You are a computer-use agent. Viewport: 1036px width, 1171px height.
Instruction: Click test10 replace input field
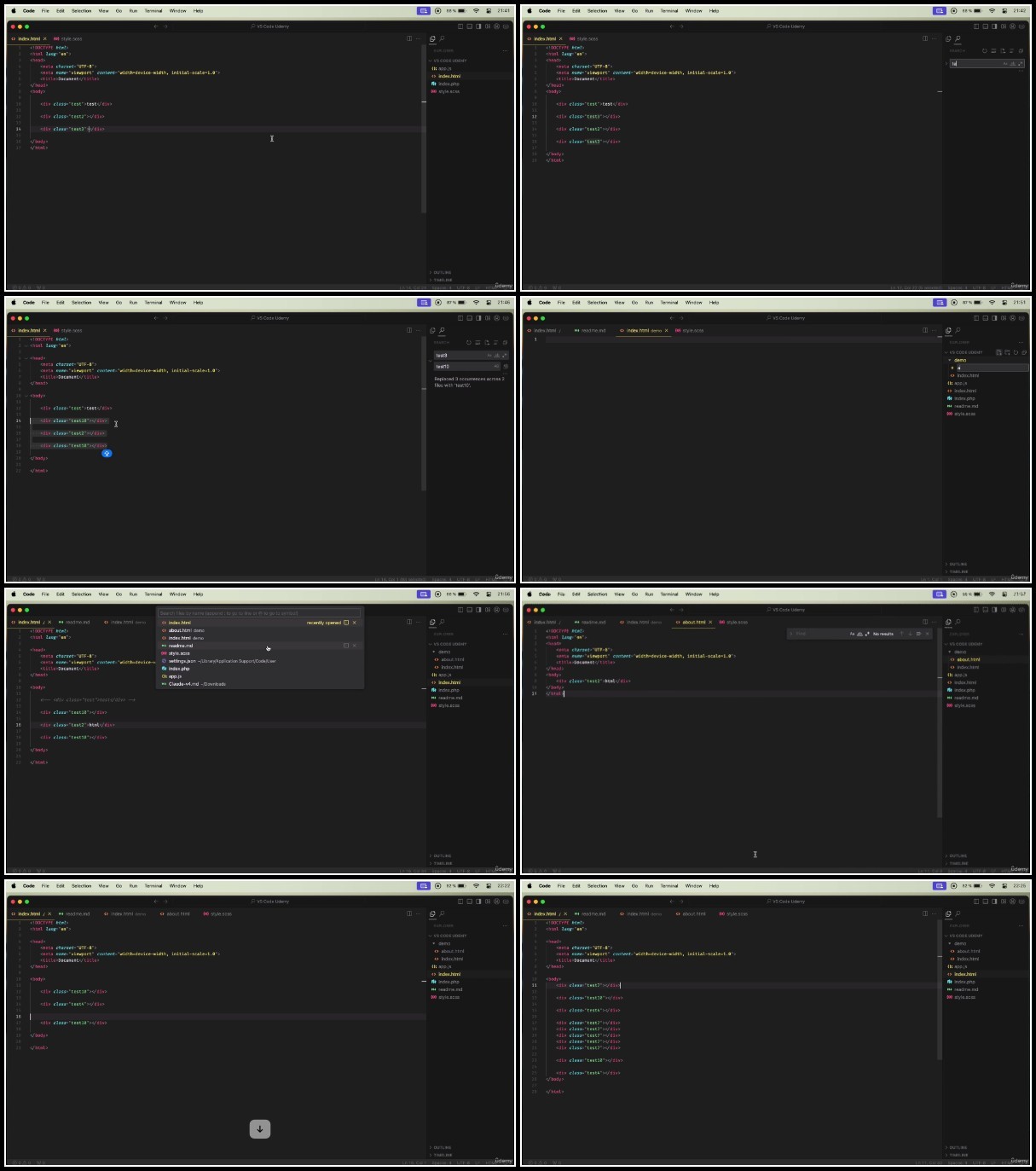tap(467, 367)
